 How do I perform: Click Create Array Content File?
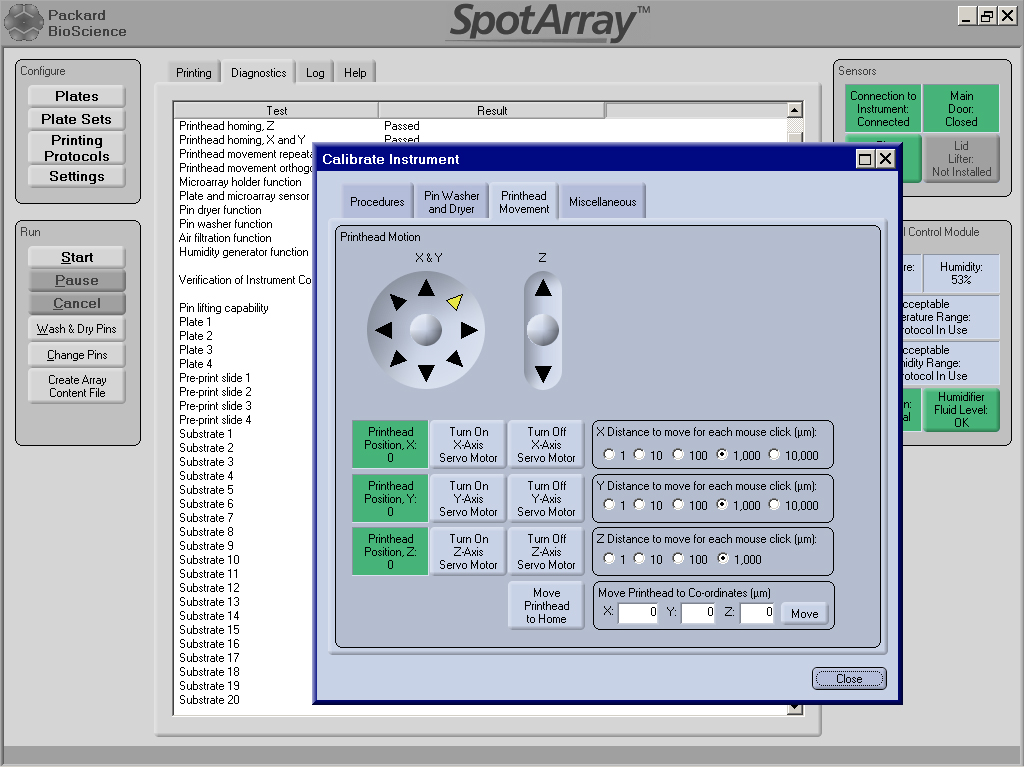tap(76, 386)
